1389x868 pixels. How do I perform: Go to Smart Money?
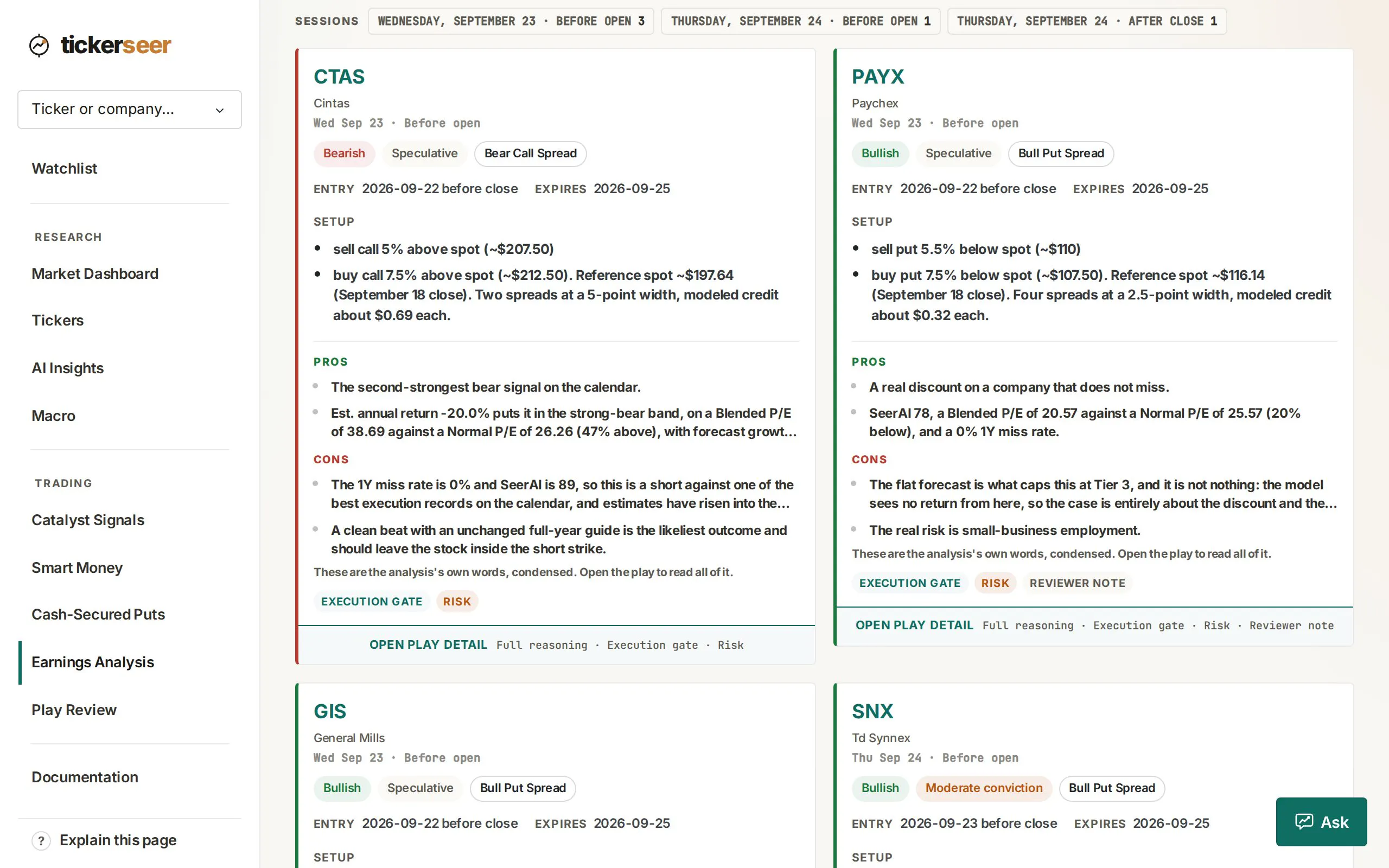click(77, 568)
